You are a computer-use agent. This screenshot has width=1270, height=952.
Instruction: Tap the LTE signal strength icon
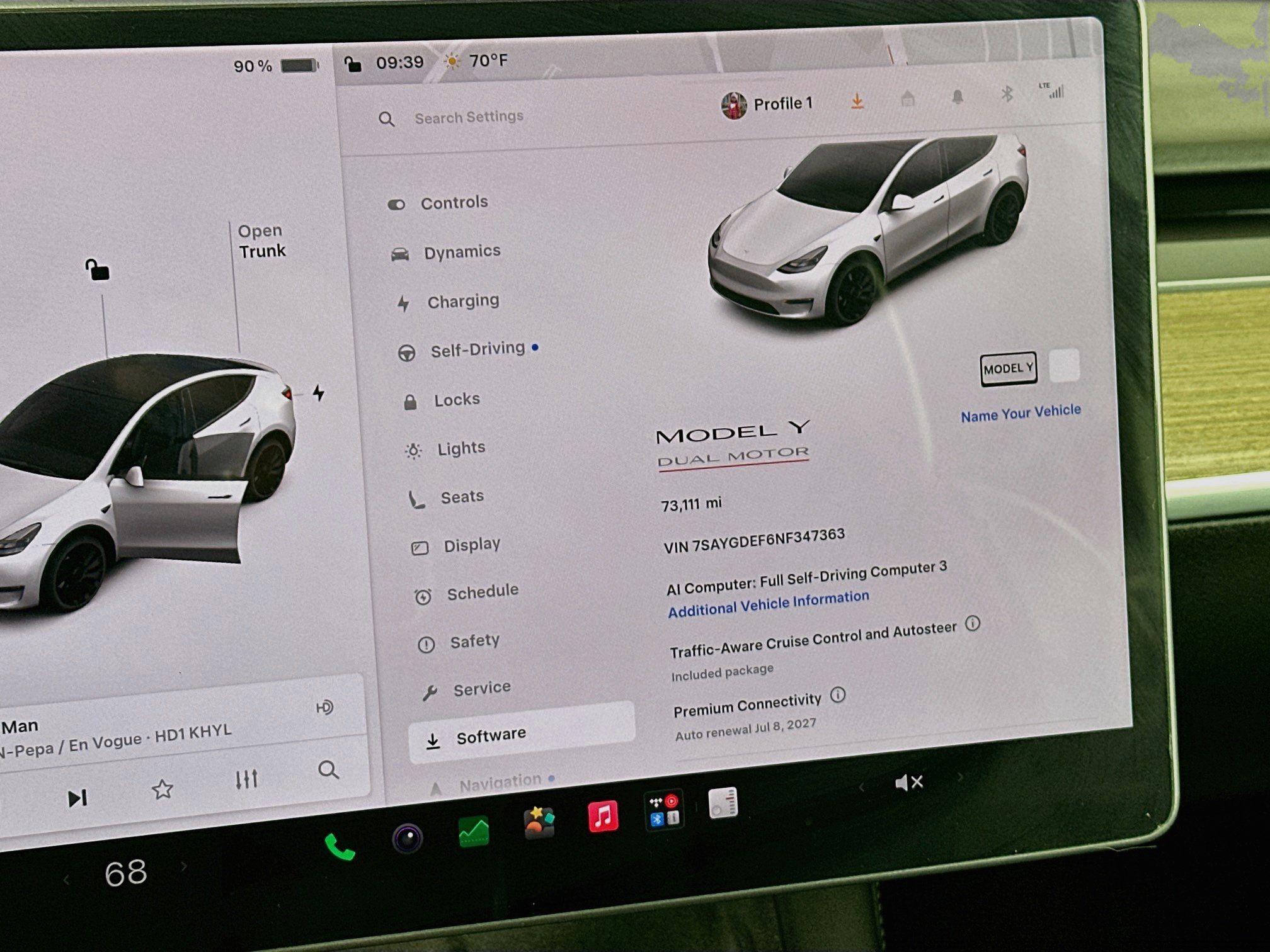point(1052,90)
